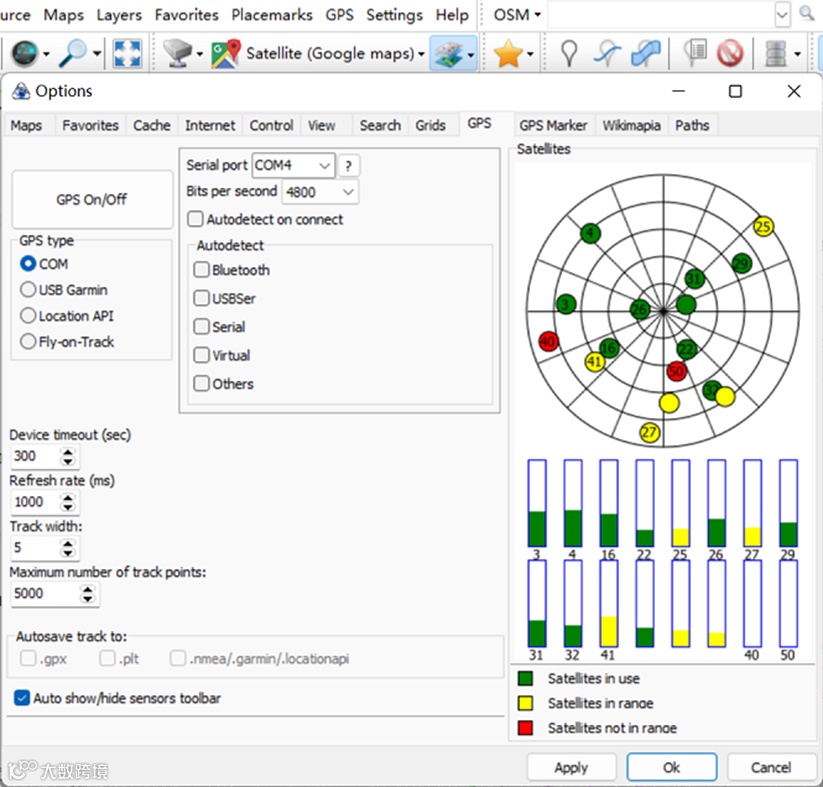The image size is (823, 787).
Task: Select the COM GPS type
Action: [x=28, y=264]
